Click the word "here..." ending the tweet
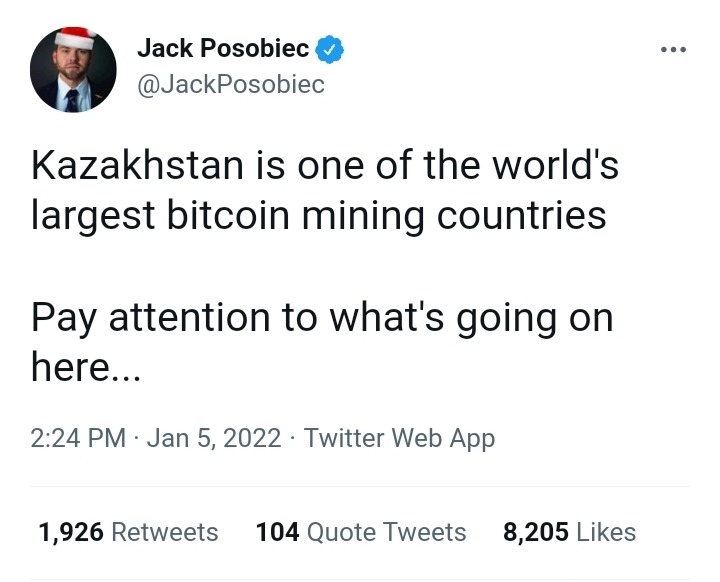Screen dimensions: 720x582 tap(87, 368)
